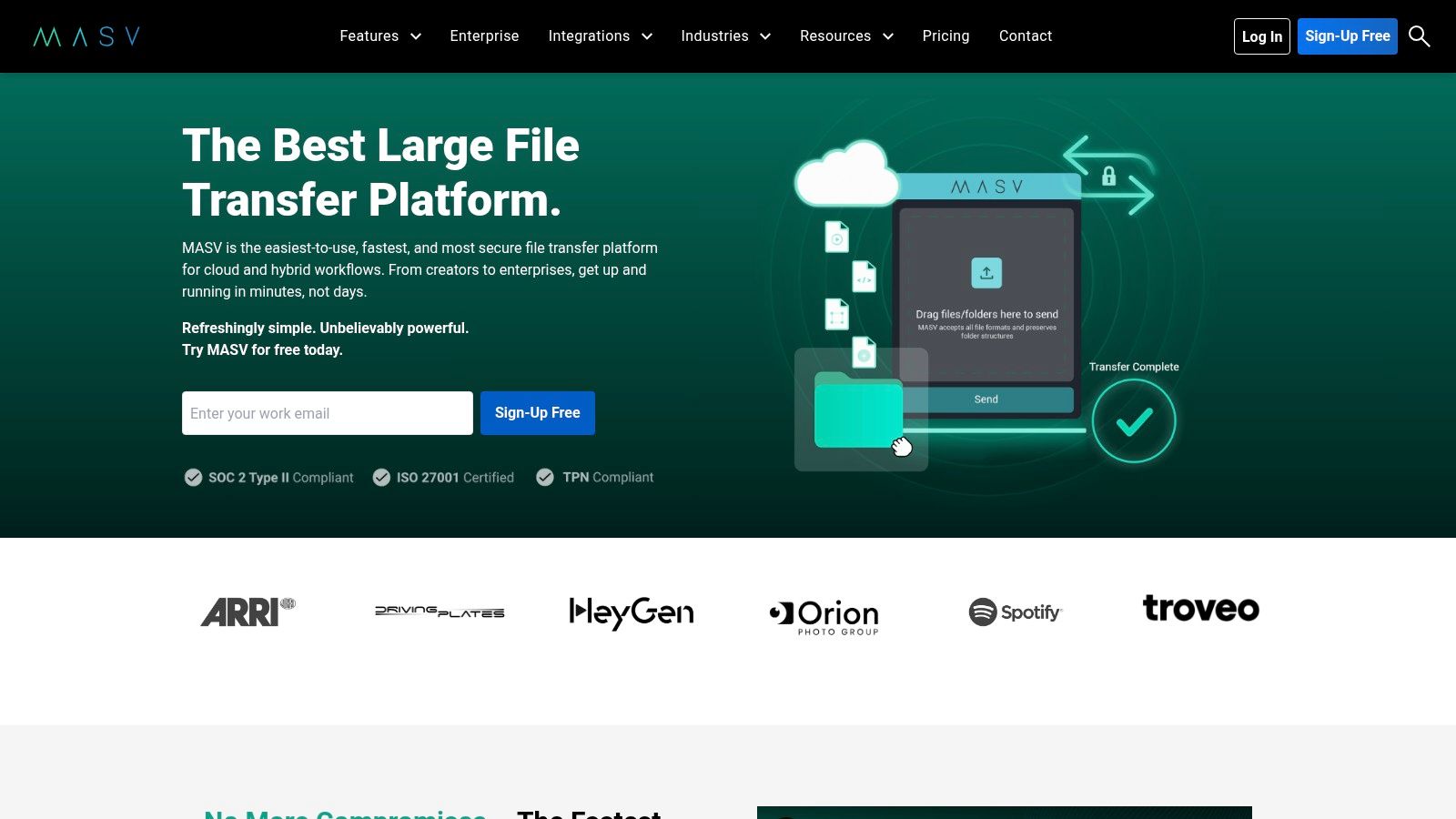Go to the Enterprise page
This screenshot has height=819, width=1456.
(x=484, y=36)
